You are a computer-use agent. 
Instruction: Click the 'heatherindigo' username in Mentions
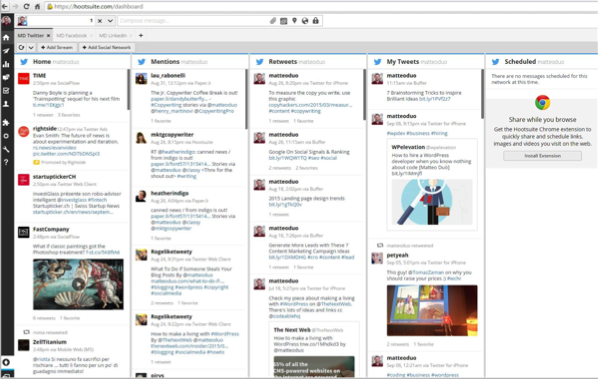169,193
